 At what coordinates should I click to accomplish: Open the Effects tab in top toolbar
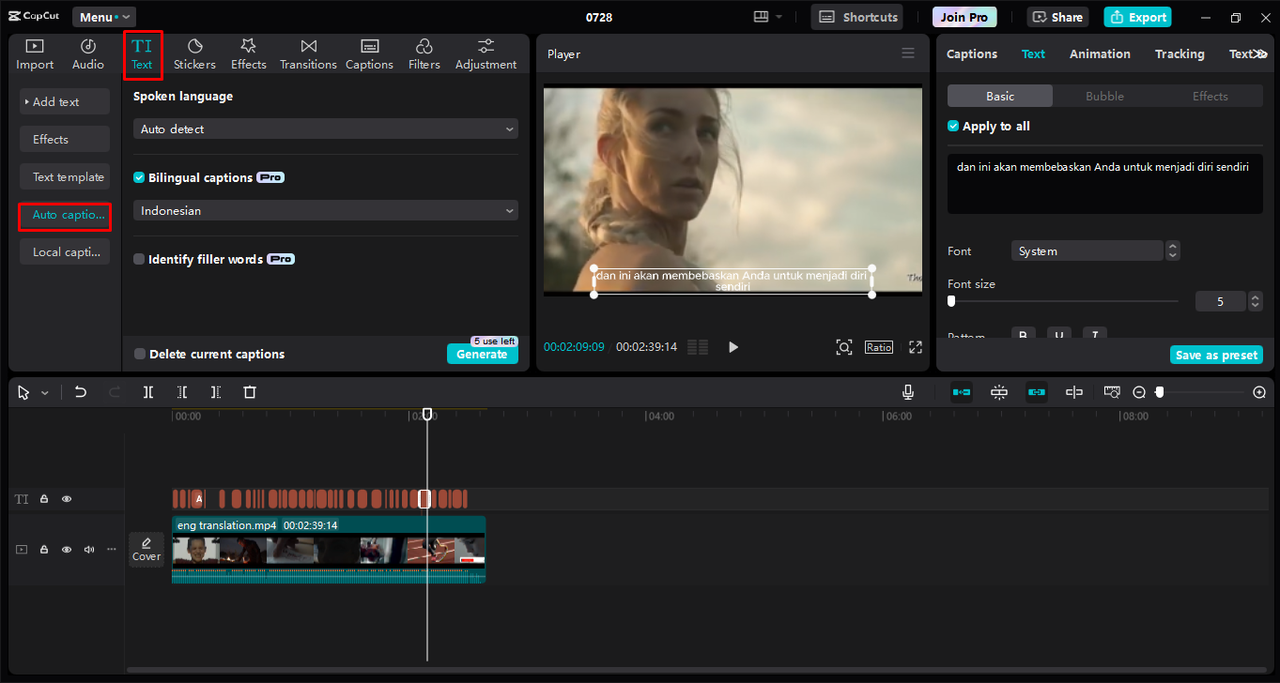[249, 54]
